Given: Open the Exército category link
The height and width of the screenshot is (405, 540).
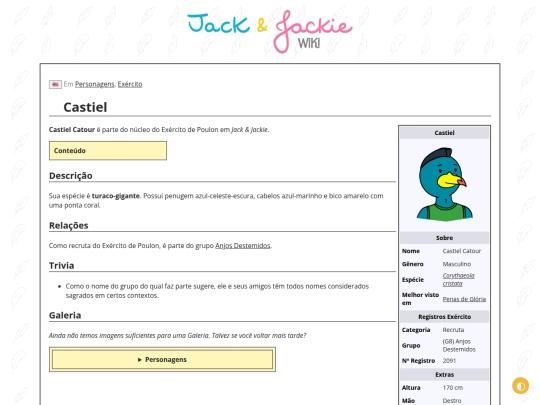Looking at the screenshot, I should tap(130, 84).
